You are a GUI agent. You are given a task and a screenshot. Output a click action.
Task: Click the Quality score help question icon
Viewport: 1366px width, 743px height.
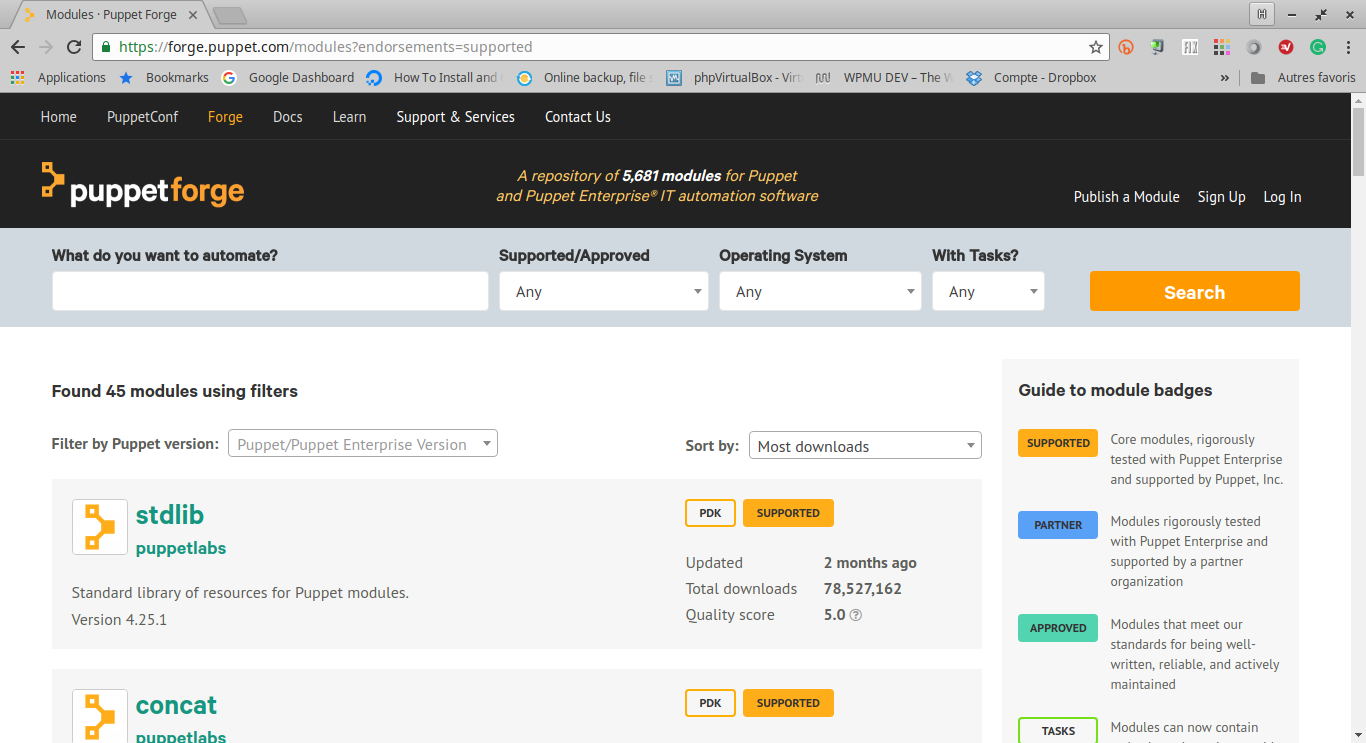pyautogui.click(x=856, y=615)
